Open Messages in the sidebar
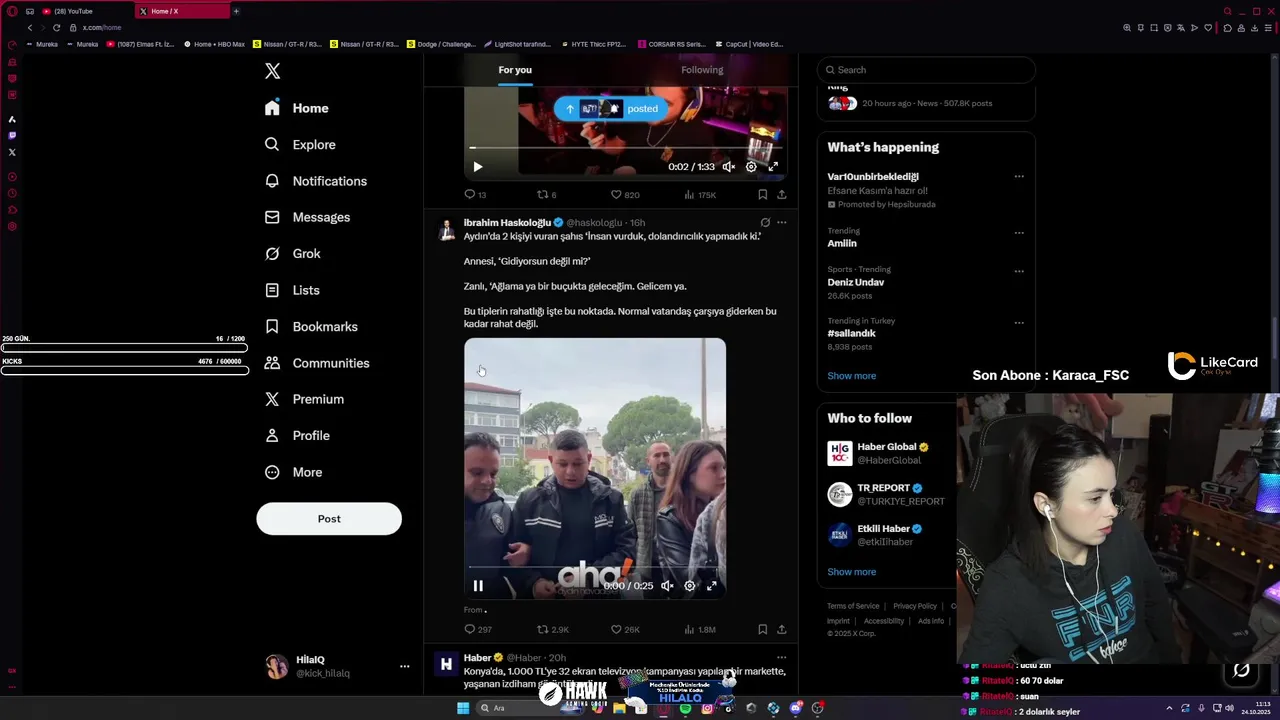 tap(307, 217)
